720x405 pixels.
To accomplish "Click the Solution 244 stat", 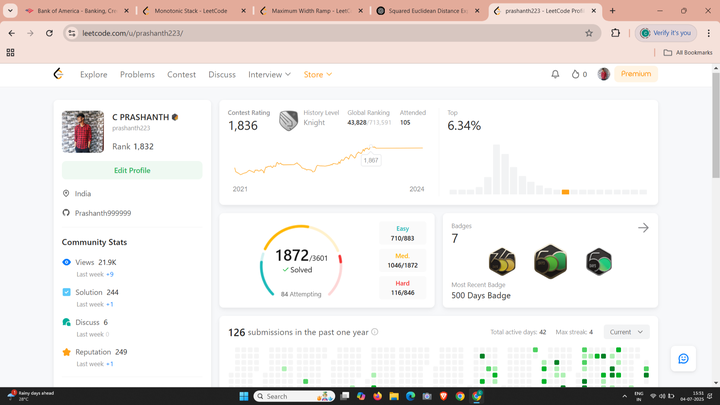I will (x=90, y=292).
